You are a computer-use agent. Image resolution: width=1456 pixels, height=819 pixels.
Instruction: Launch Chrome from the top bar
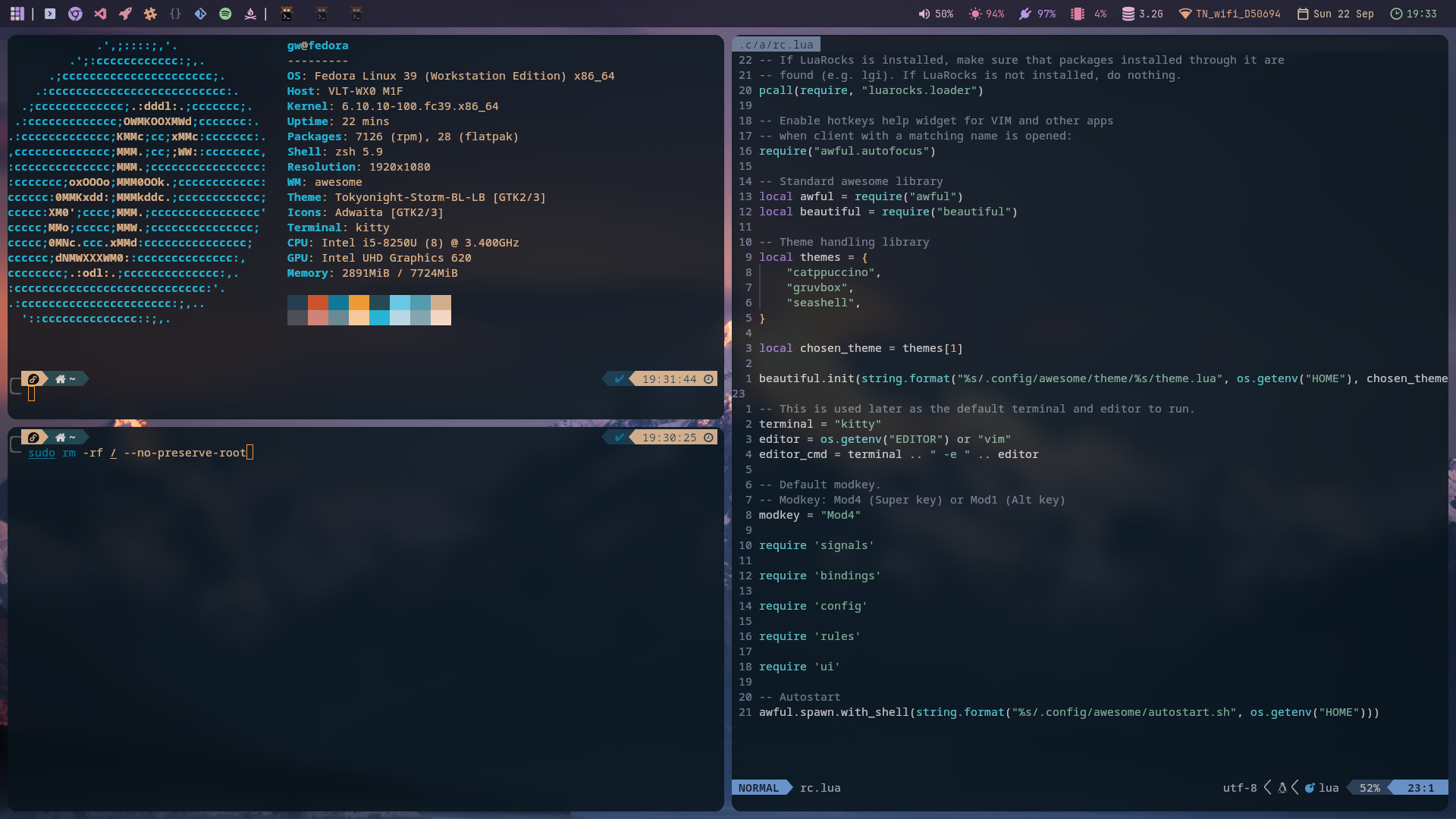tap(75, 14)
